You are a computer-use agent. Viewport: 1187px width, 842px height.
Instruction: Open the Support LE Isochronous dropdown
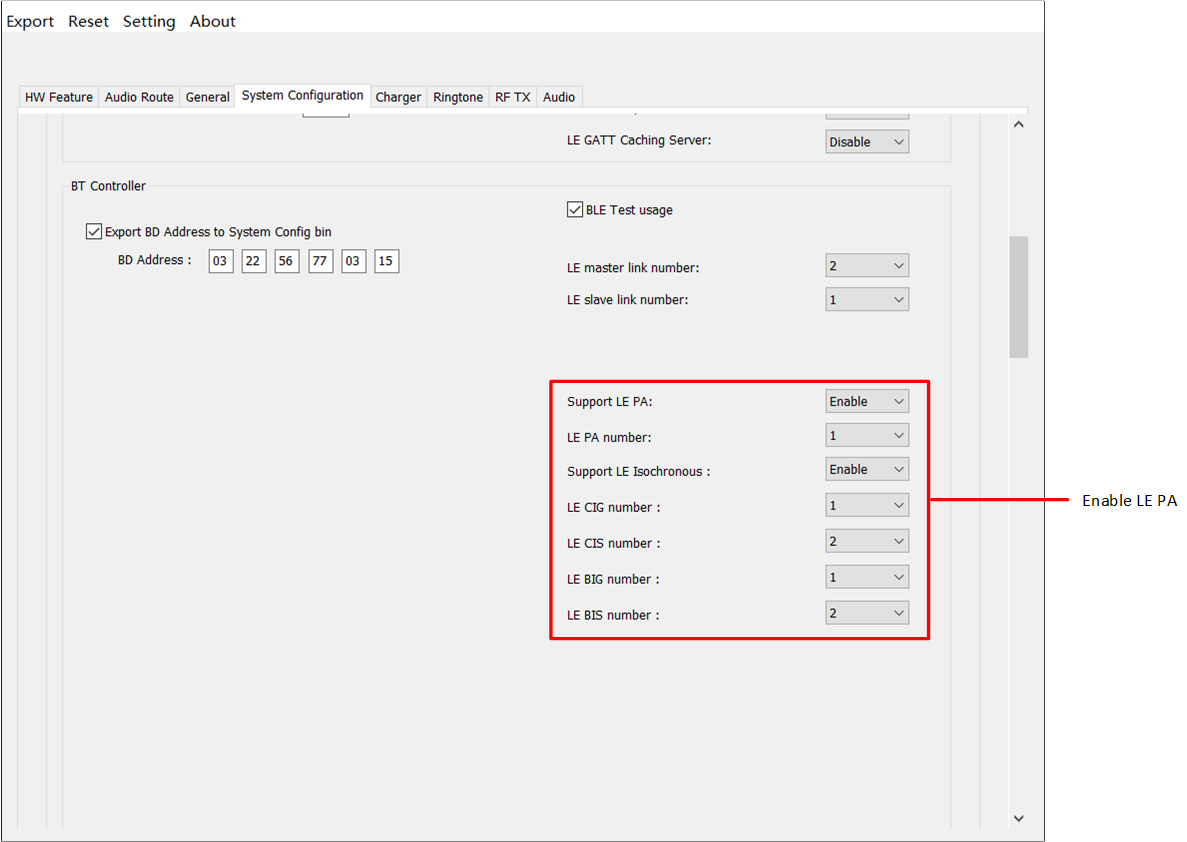click(x=867, y=470)
